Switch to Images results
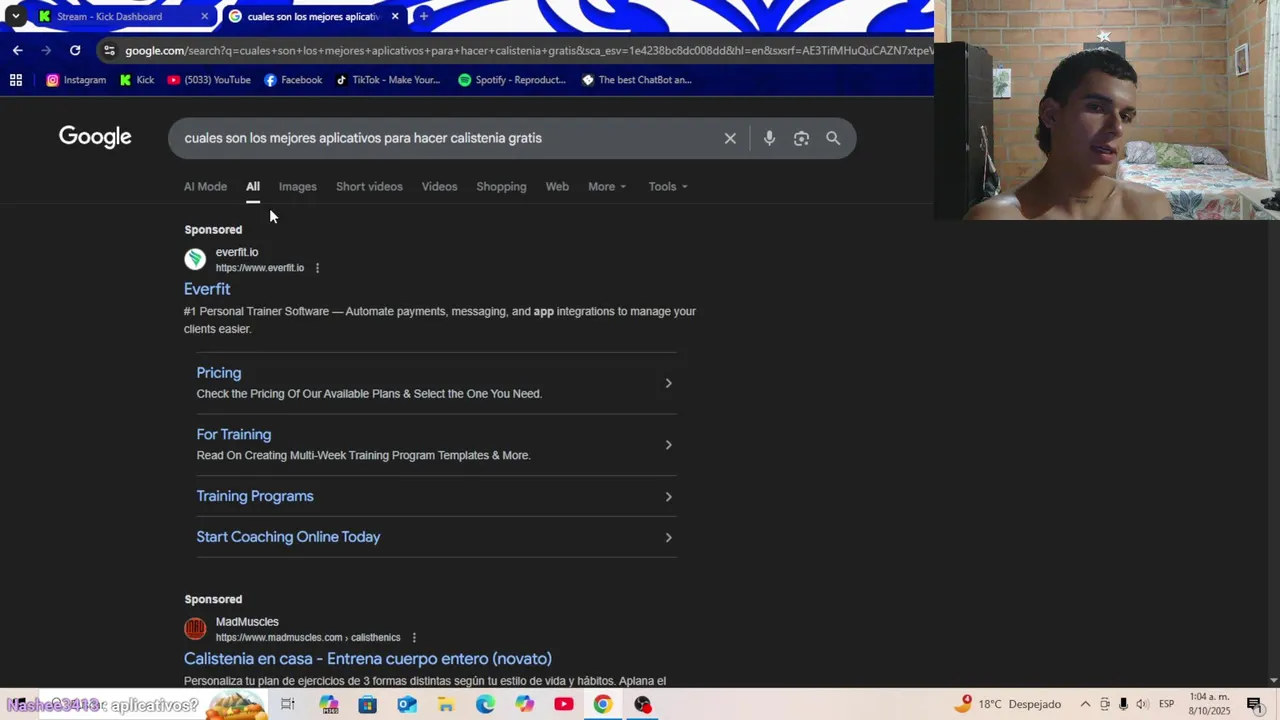 297,187
